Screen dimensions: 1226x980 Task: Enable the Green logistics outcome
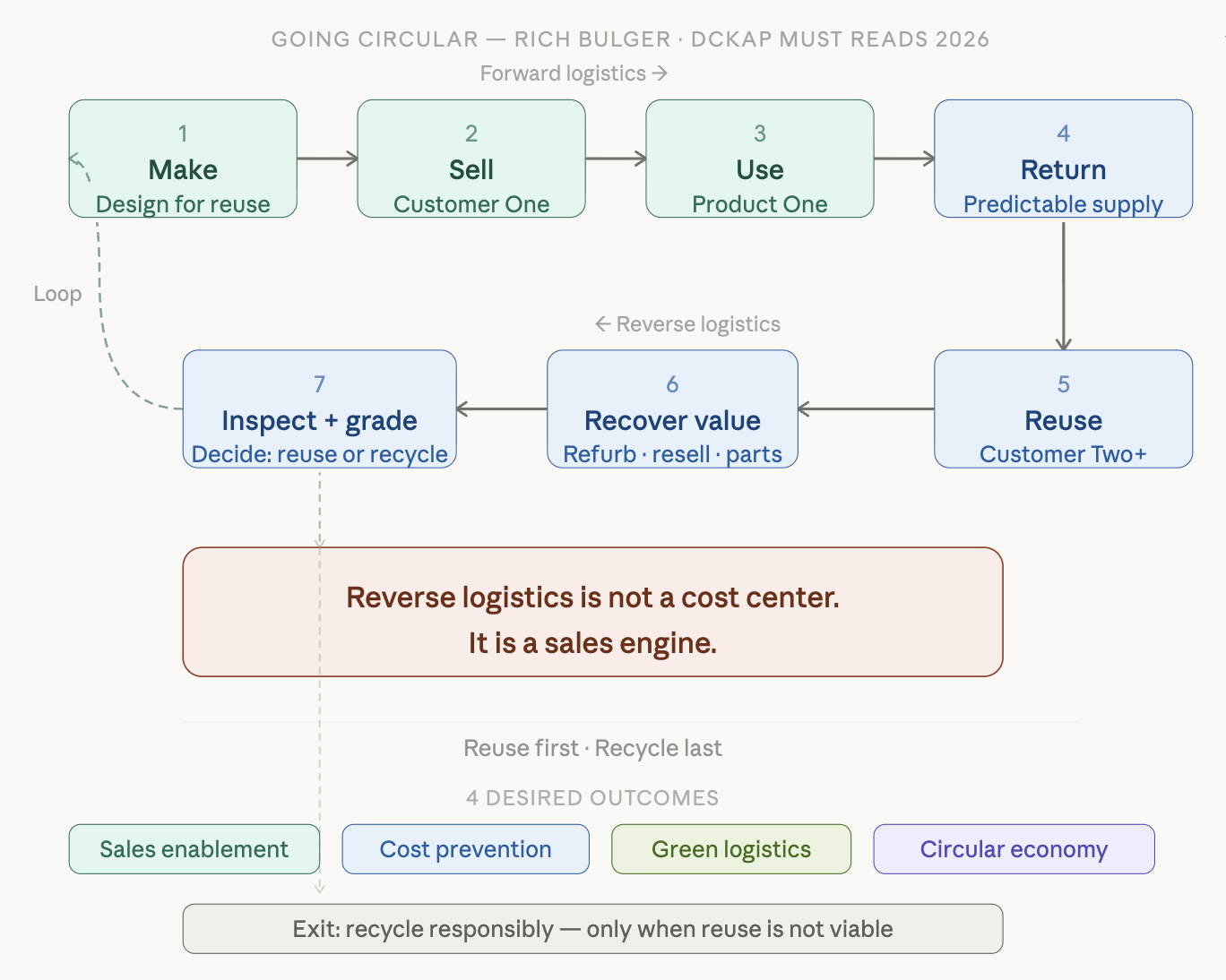tap(730, 848)
